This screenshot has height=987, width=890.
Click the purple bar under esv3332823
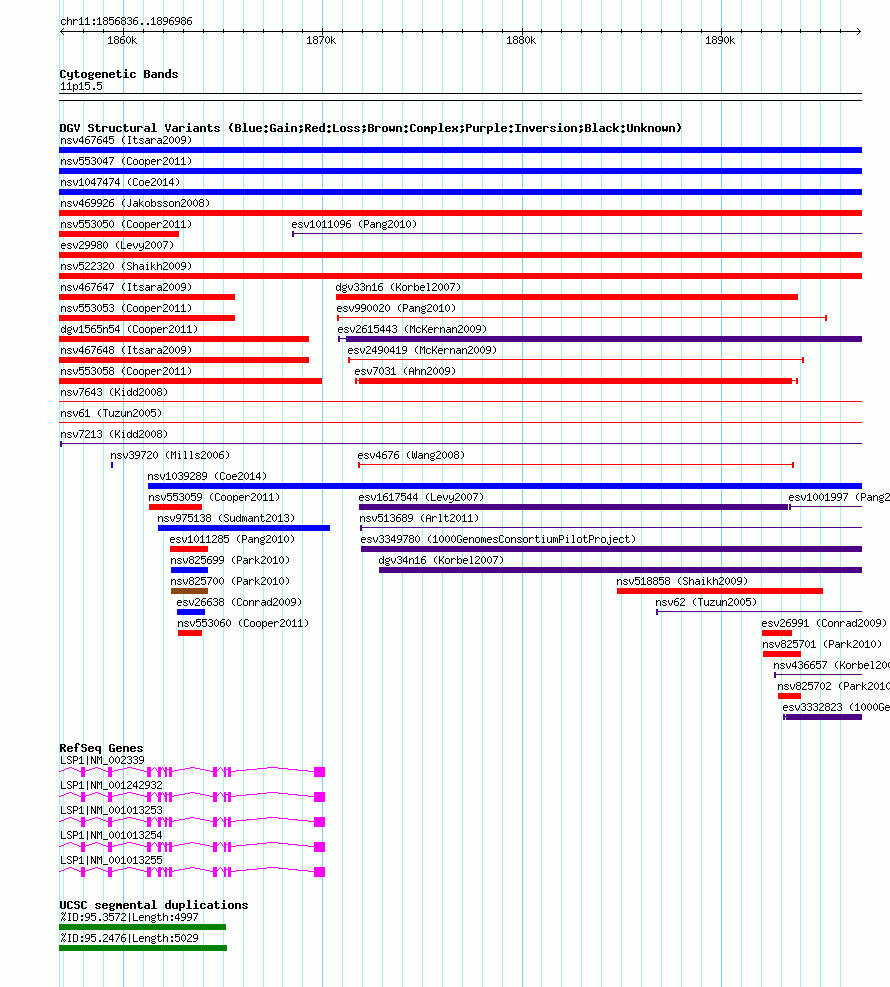tap(823, 717)
